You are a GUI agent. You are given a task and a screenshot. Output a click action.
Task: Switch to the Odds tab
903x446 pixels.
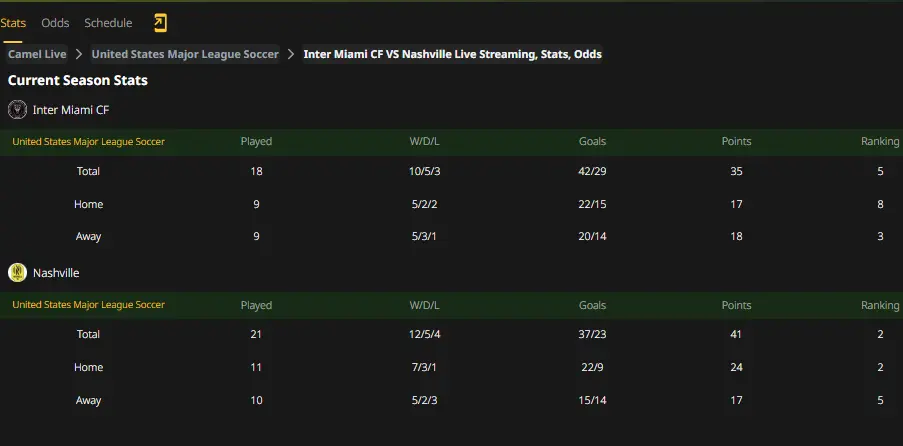pyautogui.click(x=55, y=23)
